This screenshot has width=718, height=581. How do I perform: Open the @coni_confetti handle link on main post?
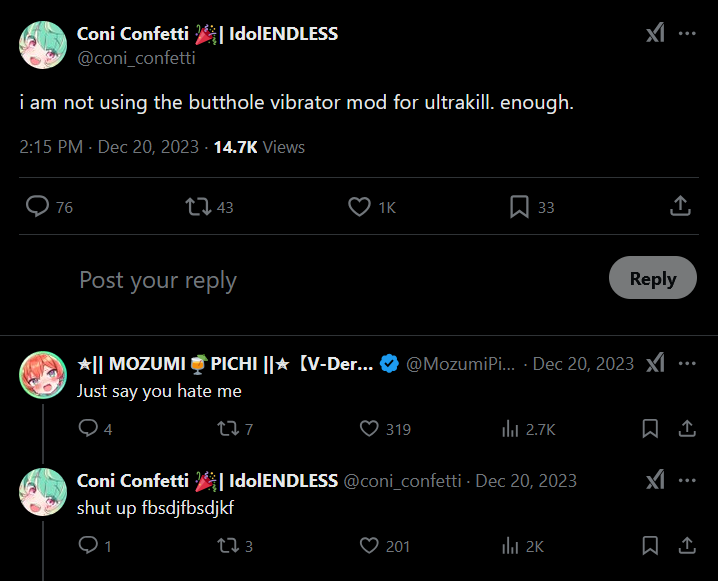(x=136, y=58)
